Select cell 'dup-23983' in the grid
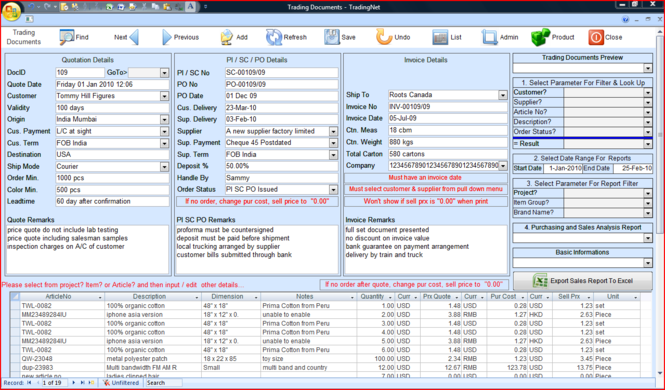665x390 pixels. pyautogui.click(x=62, y=368)
